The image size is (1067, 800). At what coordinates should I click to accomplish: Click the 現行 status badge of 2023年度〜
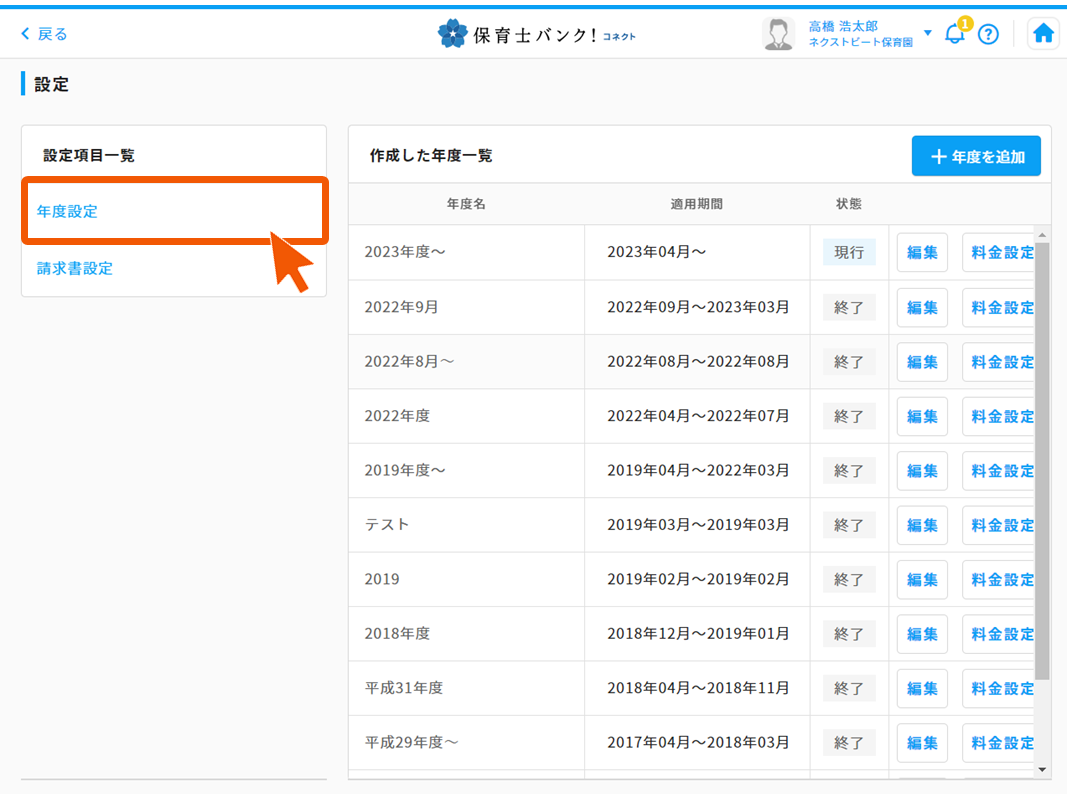(x=849, y=252)
